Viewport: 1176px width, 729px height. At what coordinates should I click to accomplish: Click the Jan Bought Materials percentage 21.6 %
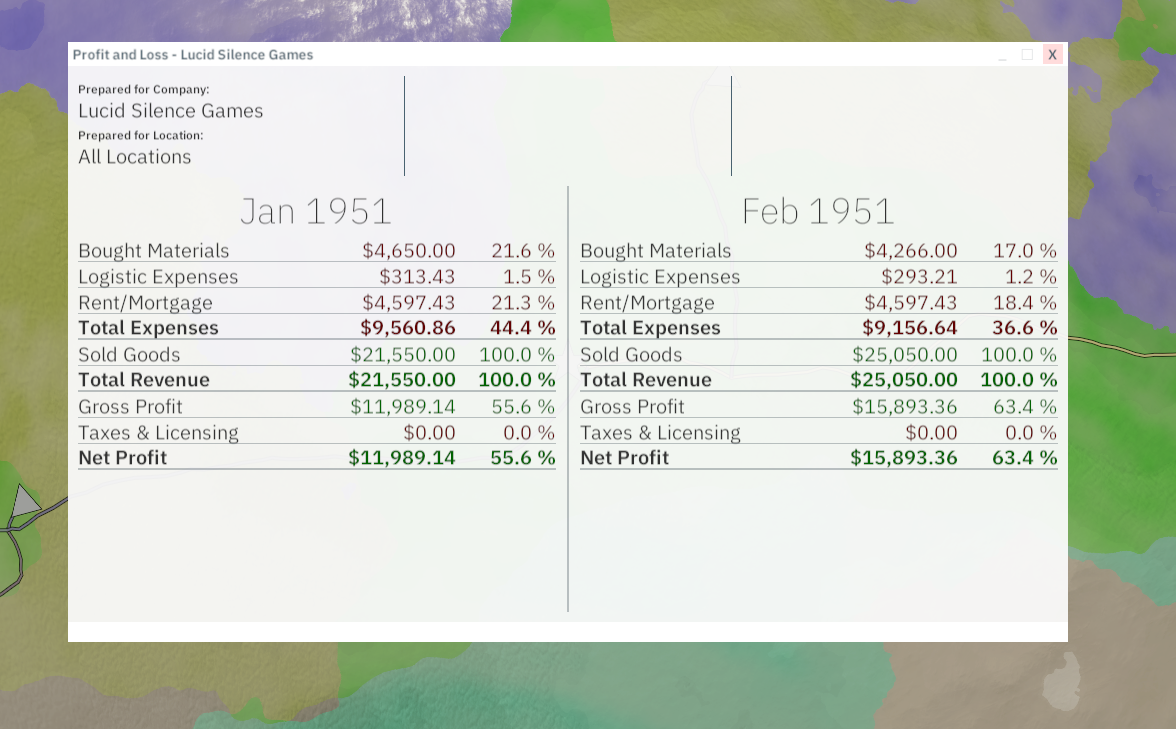tap(522, 251)
